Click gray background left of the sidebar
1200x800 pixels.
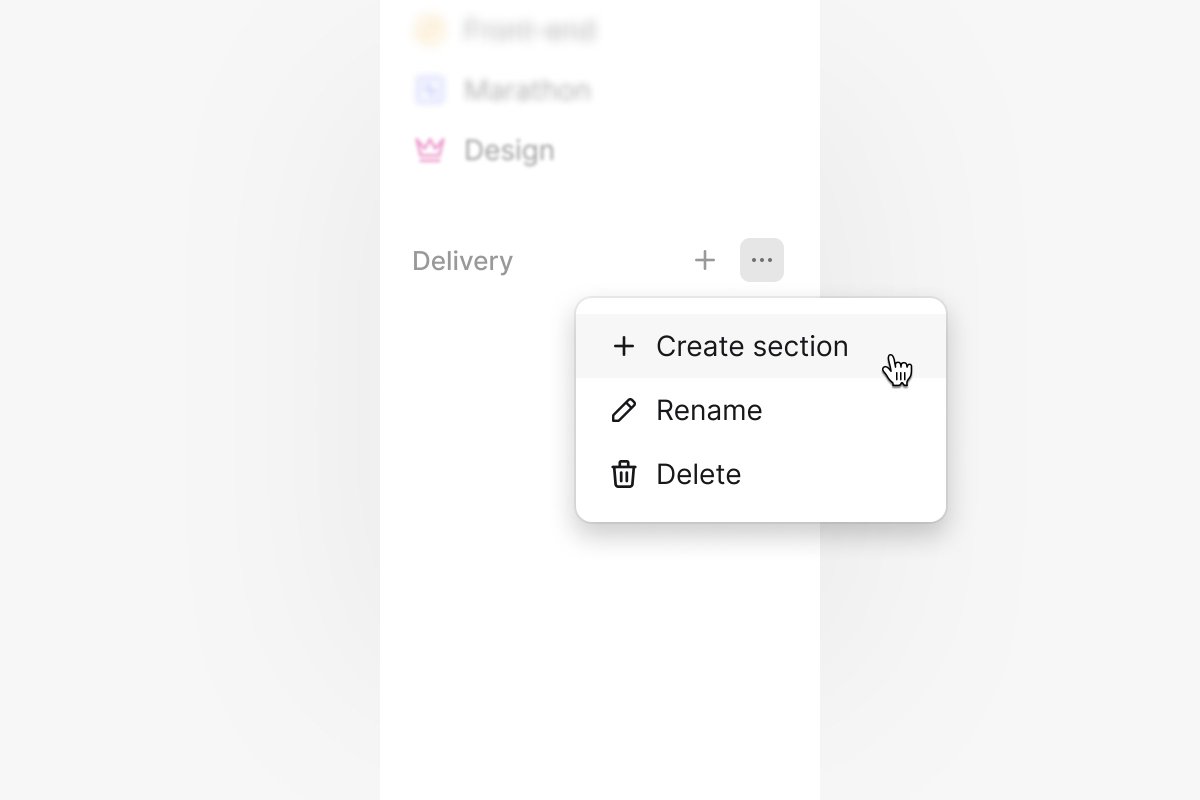(190, 400)
